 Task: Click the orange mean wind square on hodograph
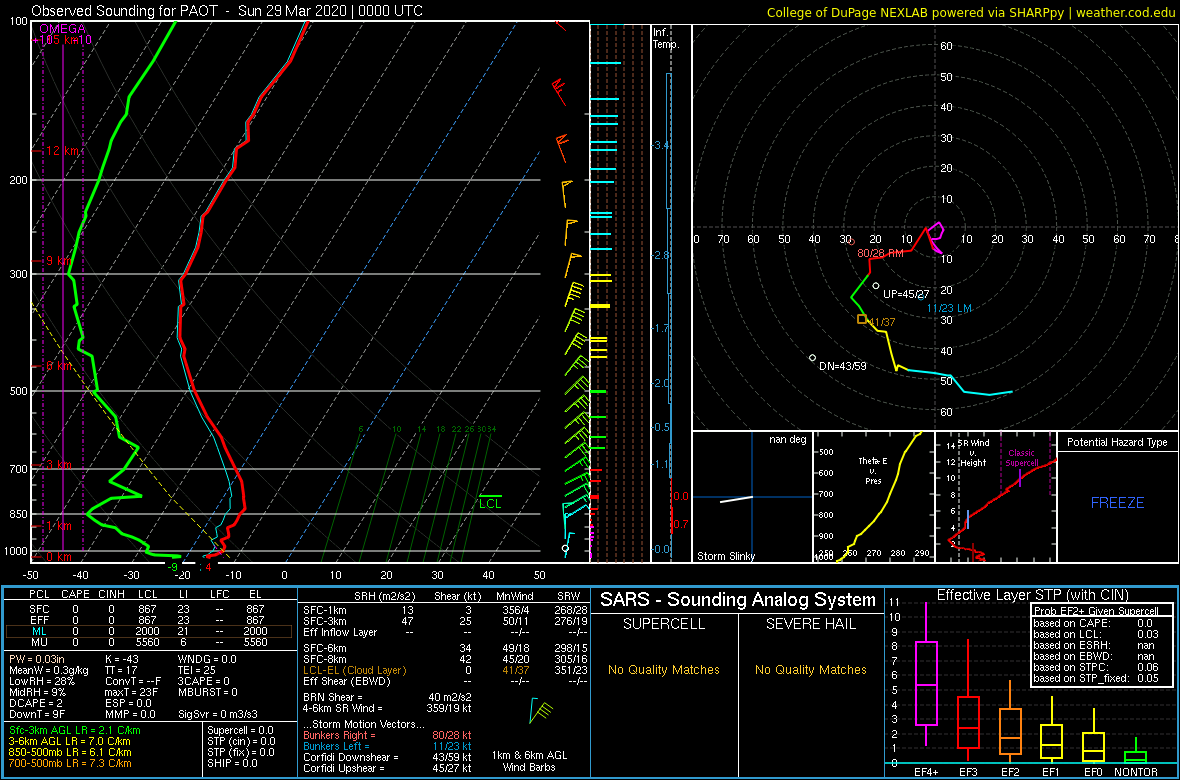pyautogui.click(x=862, y=319)
